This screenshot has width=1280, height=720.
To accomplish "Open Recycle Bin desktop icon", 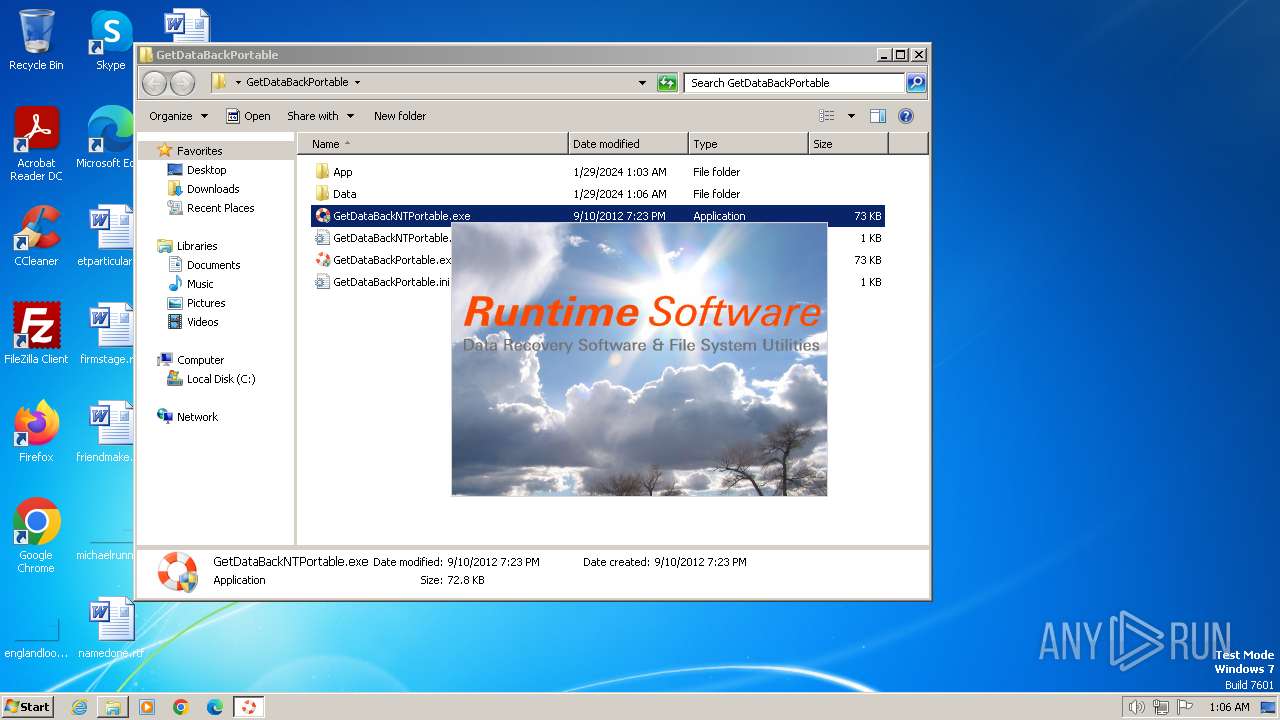I will tap(36, 40).
